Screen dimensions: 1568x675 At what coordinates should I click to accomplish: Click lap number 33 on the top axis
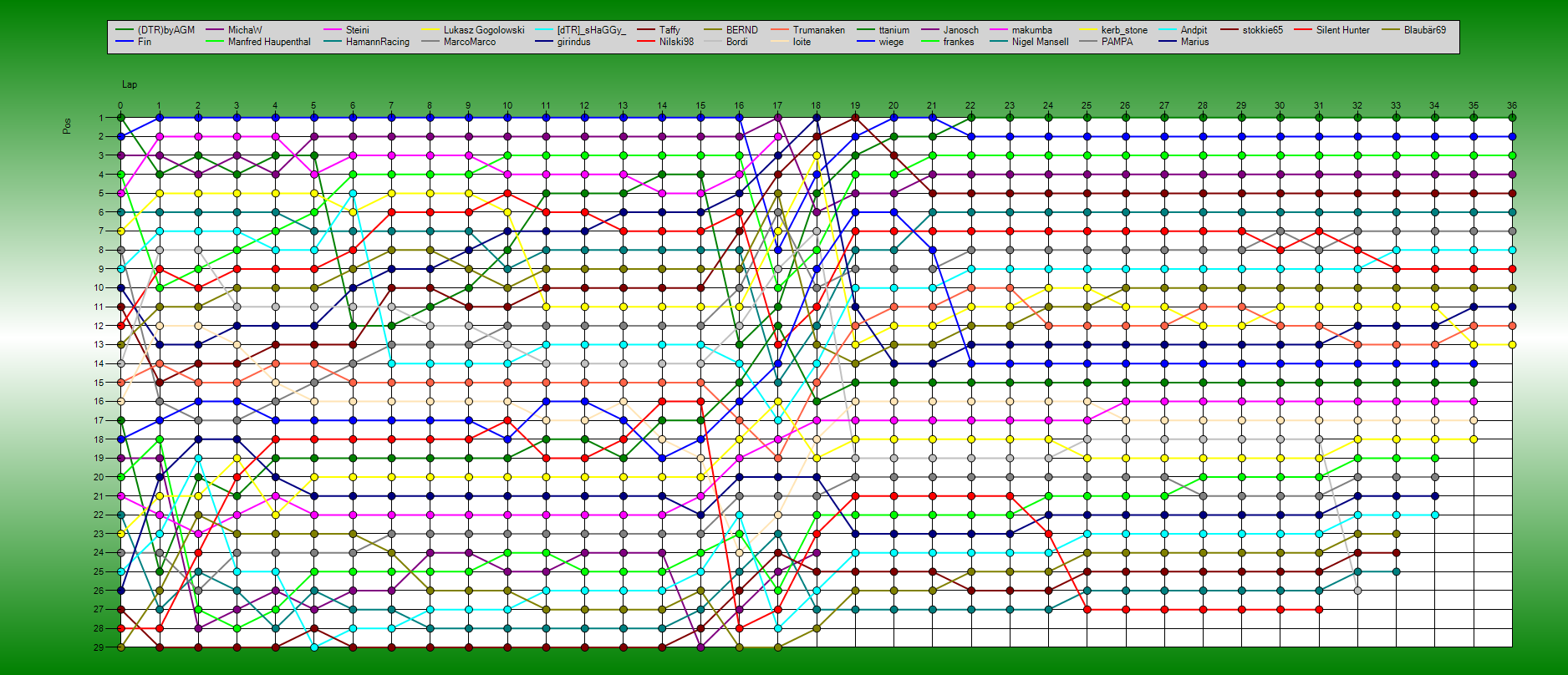click(1396, 106)
